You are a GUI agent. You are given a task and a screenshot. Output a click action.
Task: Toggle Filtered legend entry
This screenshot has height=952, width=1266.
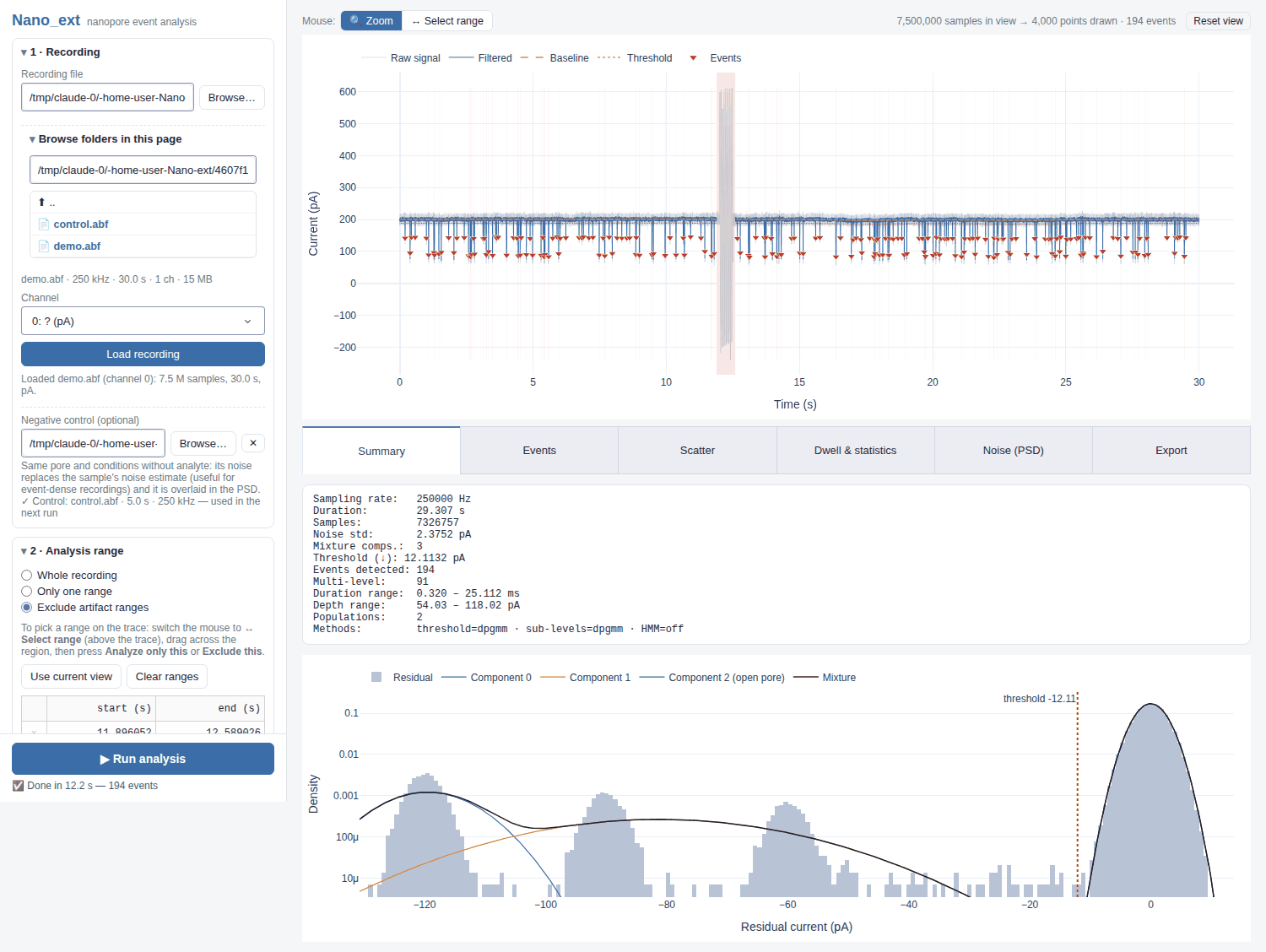pos(480,58)
